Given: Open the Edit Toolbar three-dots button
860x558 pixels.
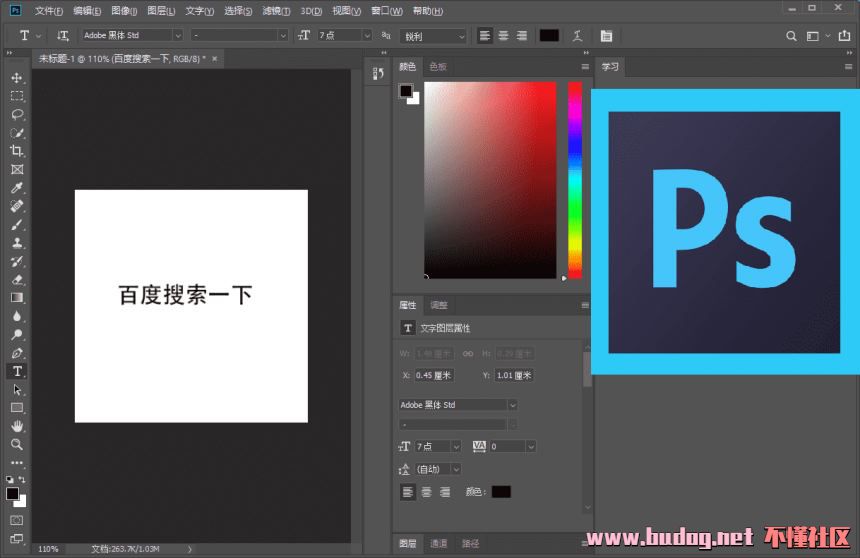Looking at the screenshot, I should point(17,463).
